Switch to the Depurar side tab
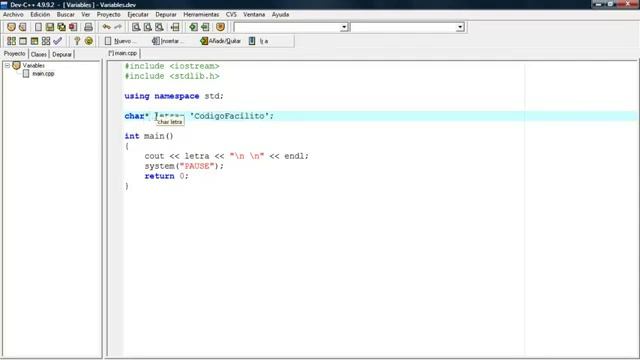 62,54
